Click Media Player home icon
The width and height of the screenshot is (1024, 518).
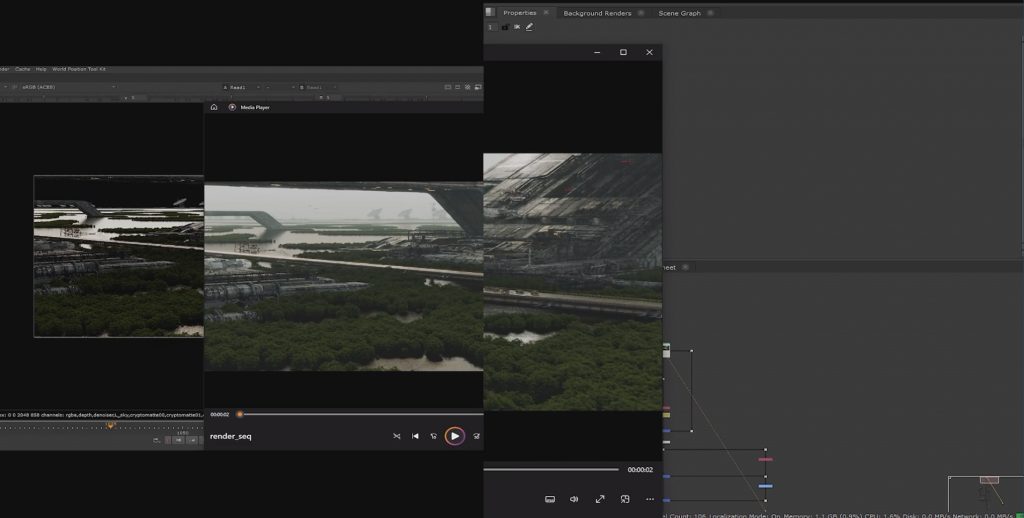214,107
